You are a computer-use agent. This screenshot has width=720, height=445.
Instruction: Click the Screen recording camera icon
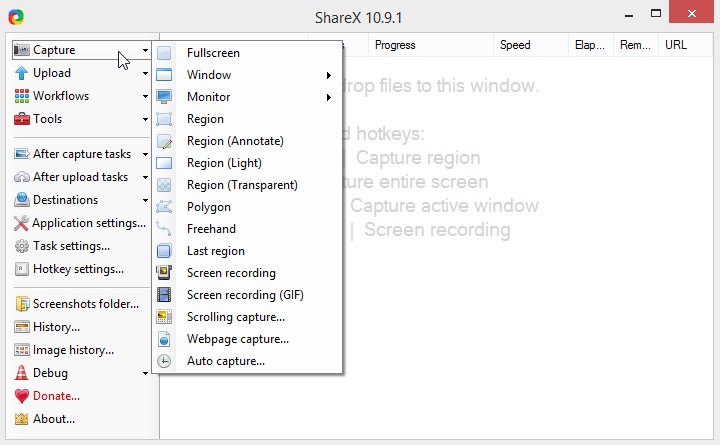point(164,273)
